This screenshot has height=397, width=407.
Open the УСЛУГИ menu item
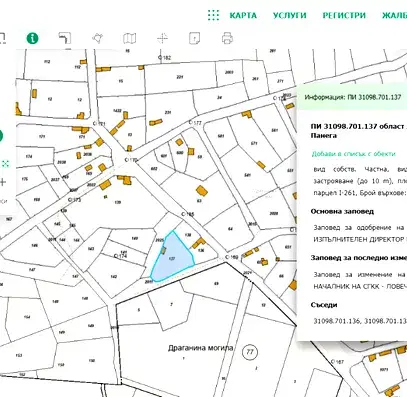coord(289,15)
